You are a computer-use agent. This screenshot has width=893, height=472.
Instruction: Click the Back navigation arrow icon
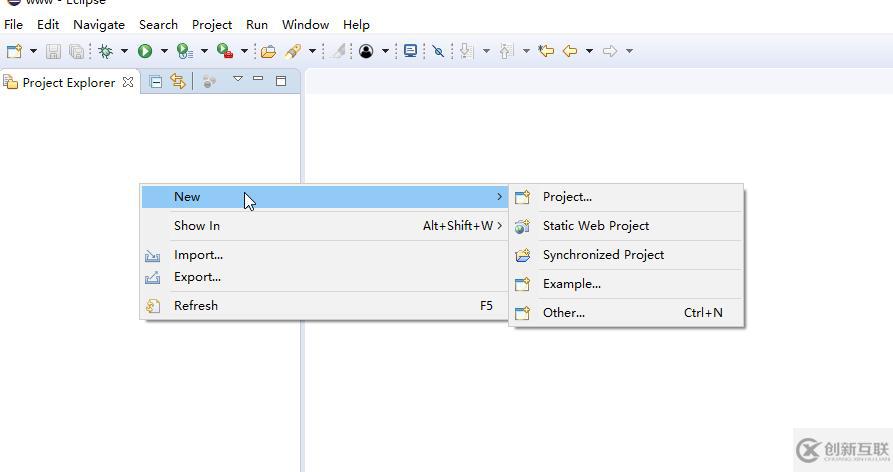pyautogui.click(x=570, y=51)
